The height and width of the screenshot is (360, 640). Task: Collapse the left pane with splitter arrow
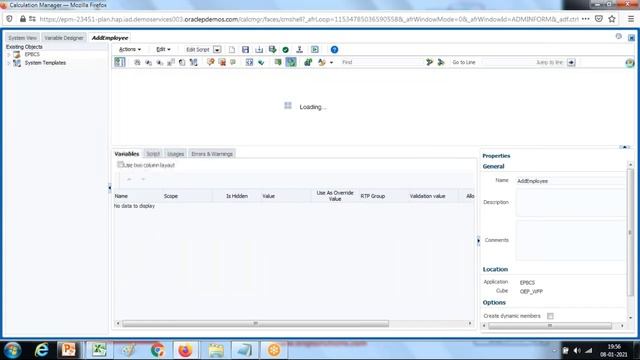109,188
